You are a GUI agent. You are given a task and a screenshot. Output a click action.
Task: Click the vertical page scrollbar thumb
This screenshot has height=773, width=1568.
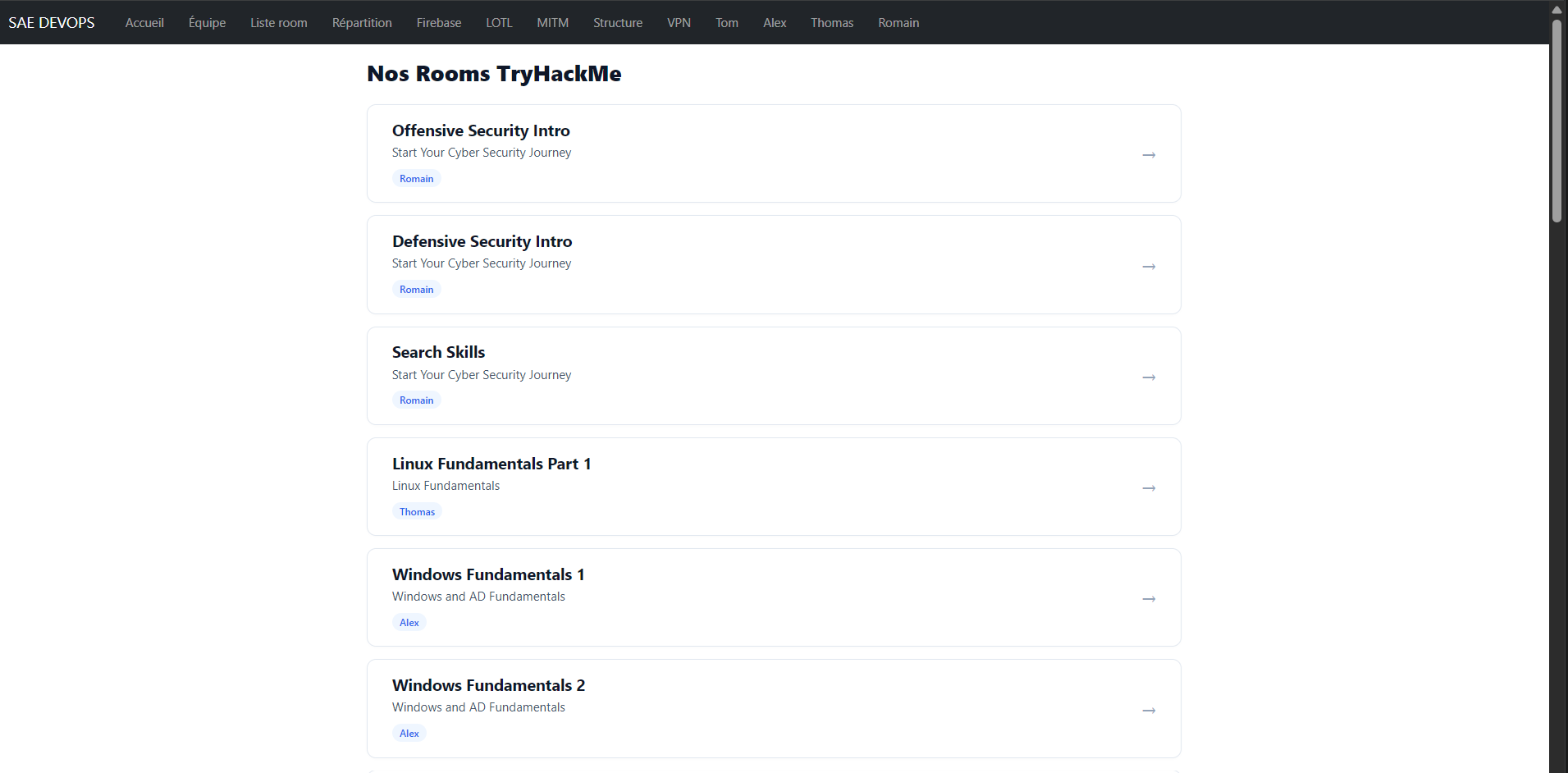[x=1557, y=121]
